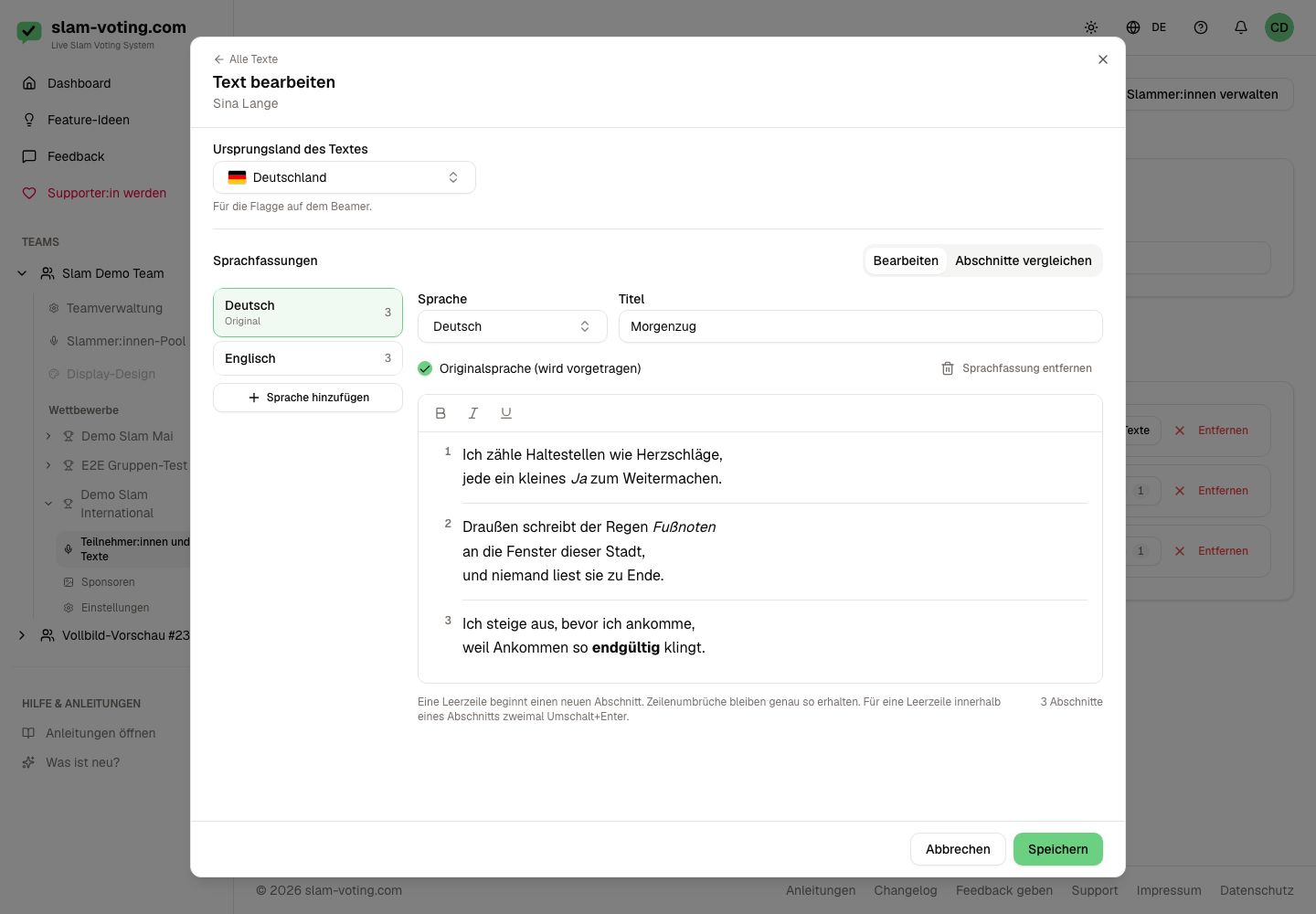1316x914 pixels.
Task: Open the help question mark icon
Action: pyautogui.click(x=1201, y=27)
